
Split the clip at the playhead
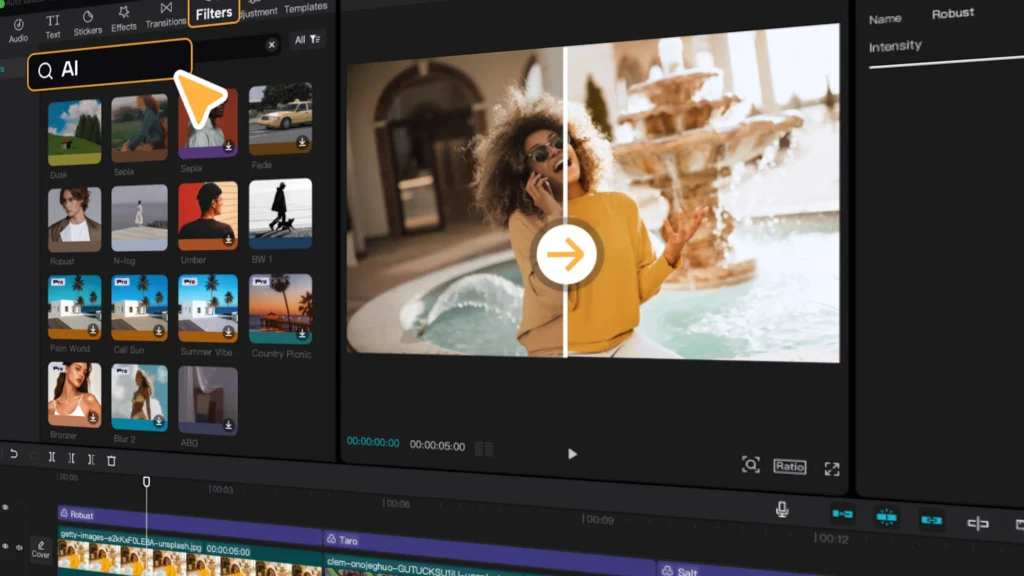pos(52,457)
